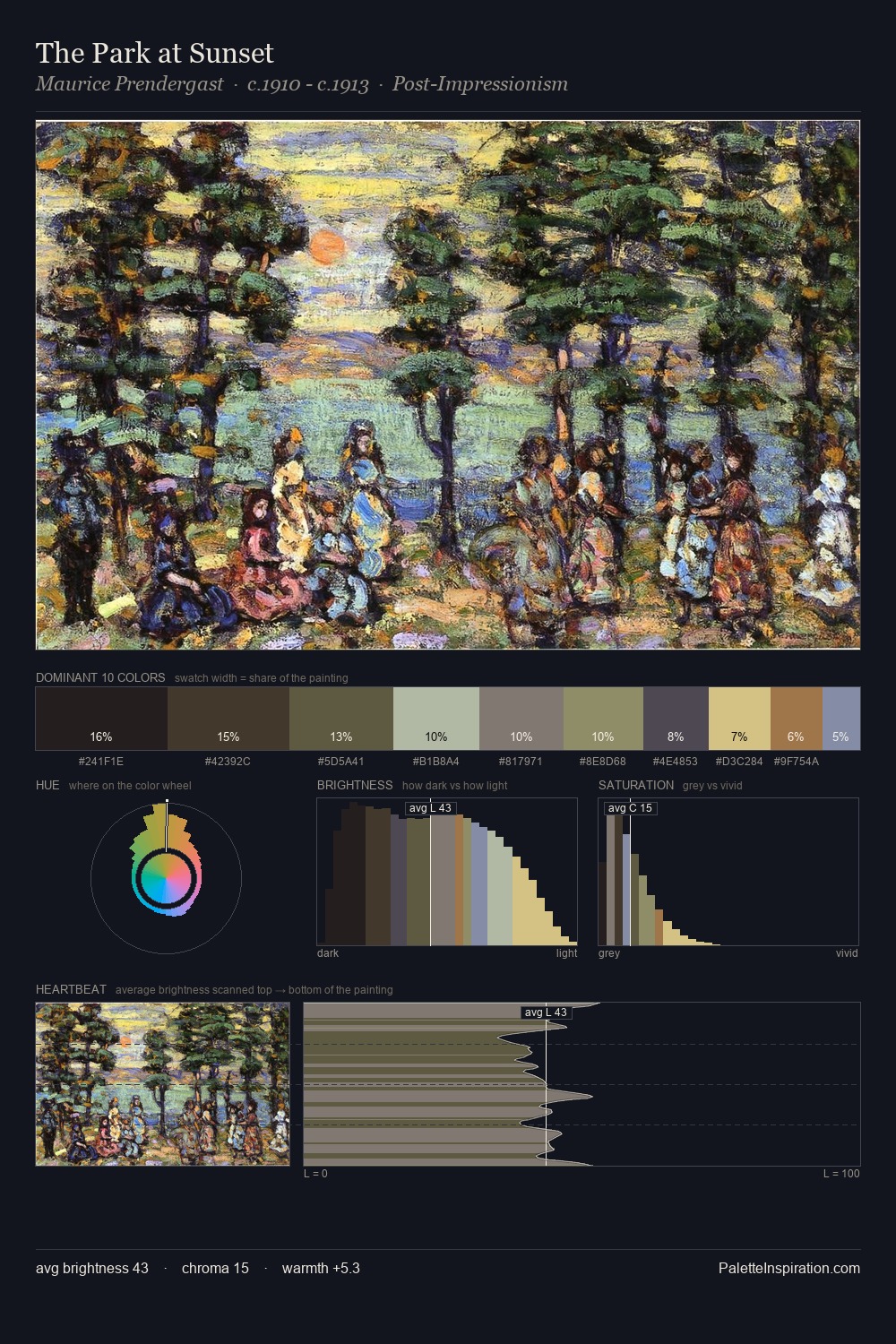Image resolution: width=896 pixels, height=1344 pixels.
Task: Click the 'HEARTBEAT' section heading
Action: point(71,989)
